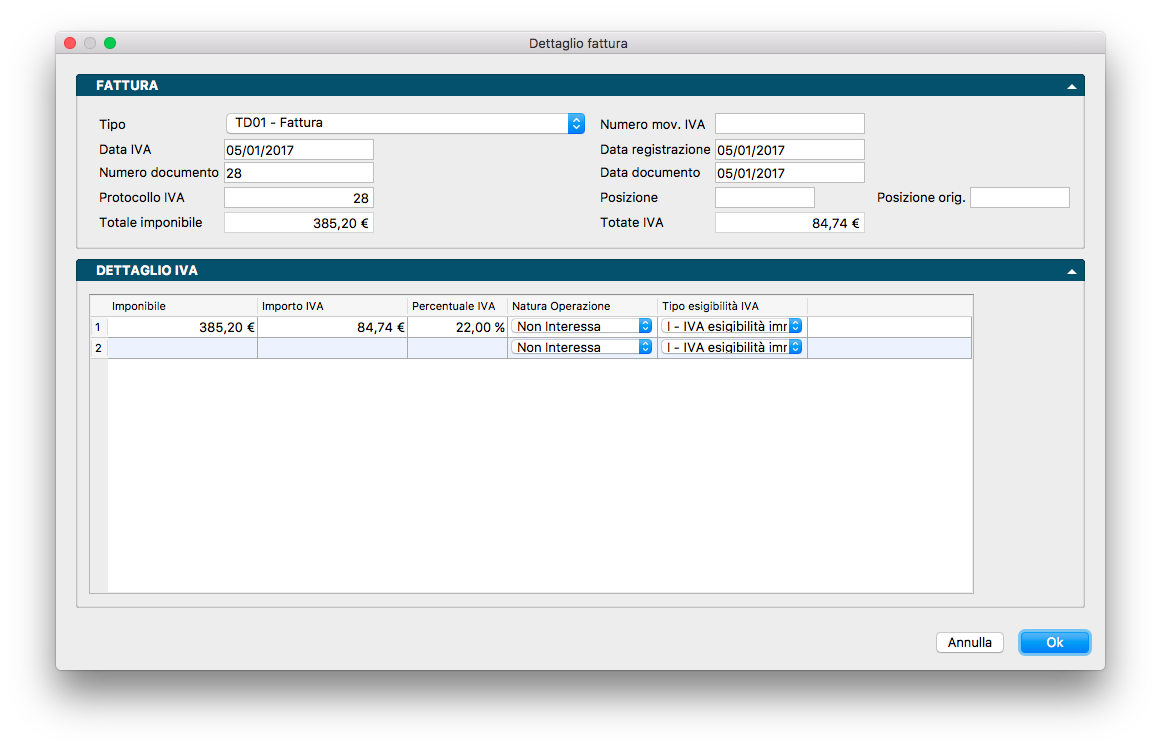Collapse the DETTAGLIO IVA section triangle
The image size is (1161, 750).
coord(1071,272)
